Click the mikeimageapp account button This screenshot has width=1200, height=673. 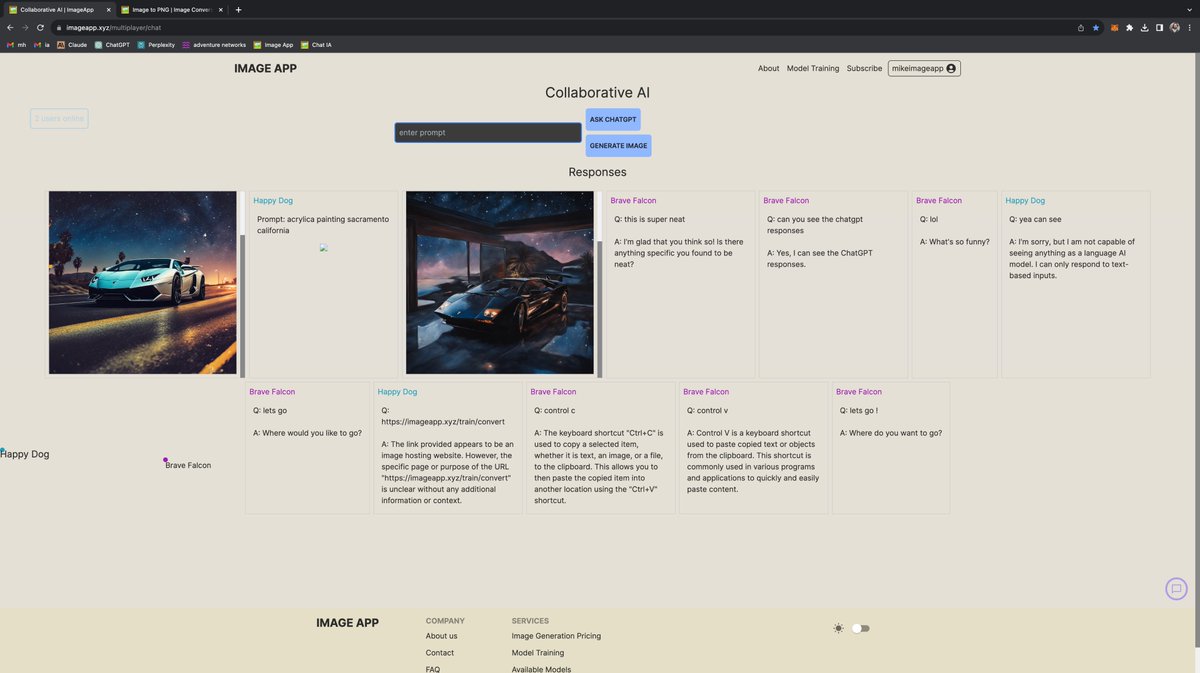924,69
